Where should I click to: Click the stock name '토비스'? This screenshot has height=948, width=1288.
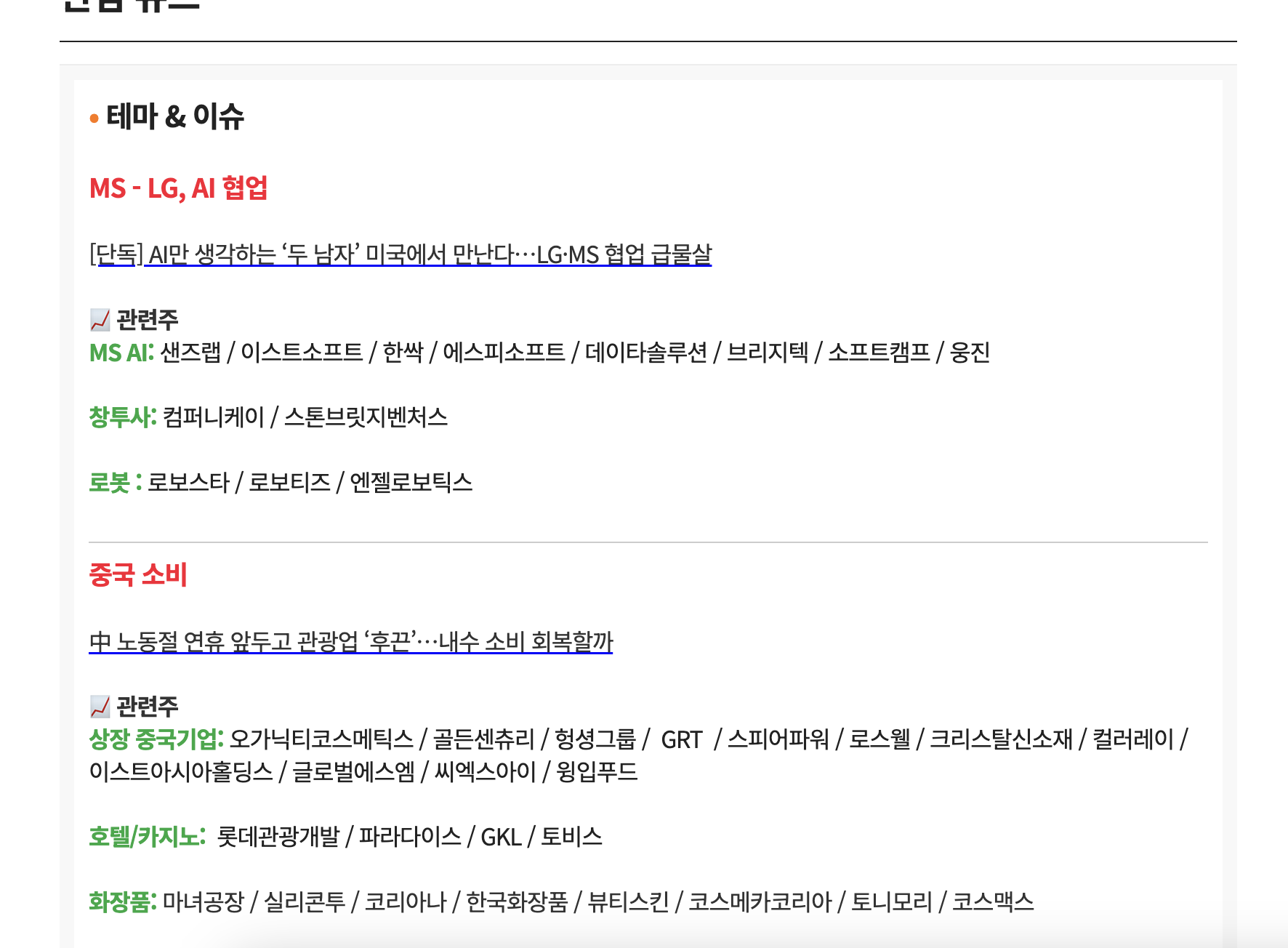pos(572,837)
